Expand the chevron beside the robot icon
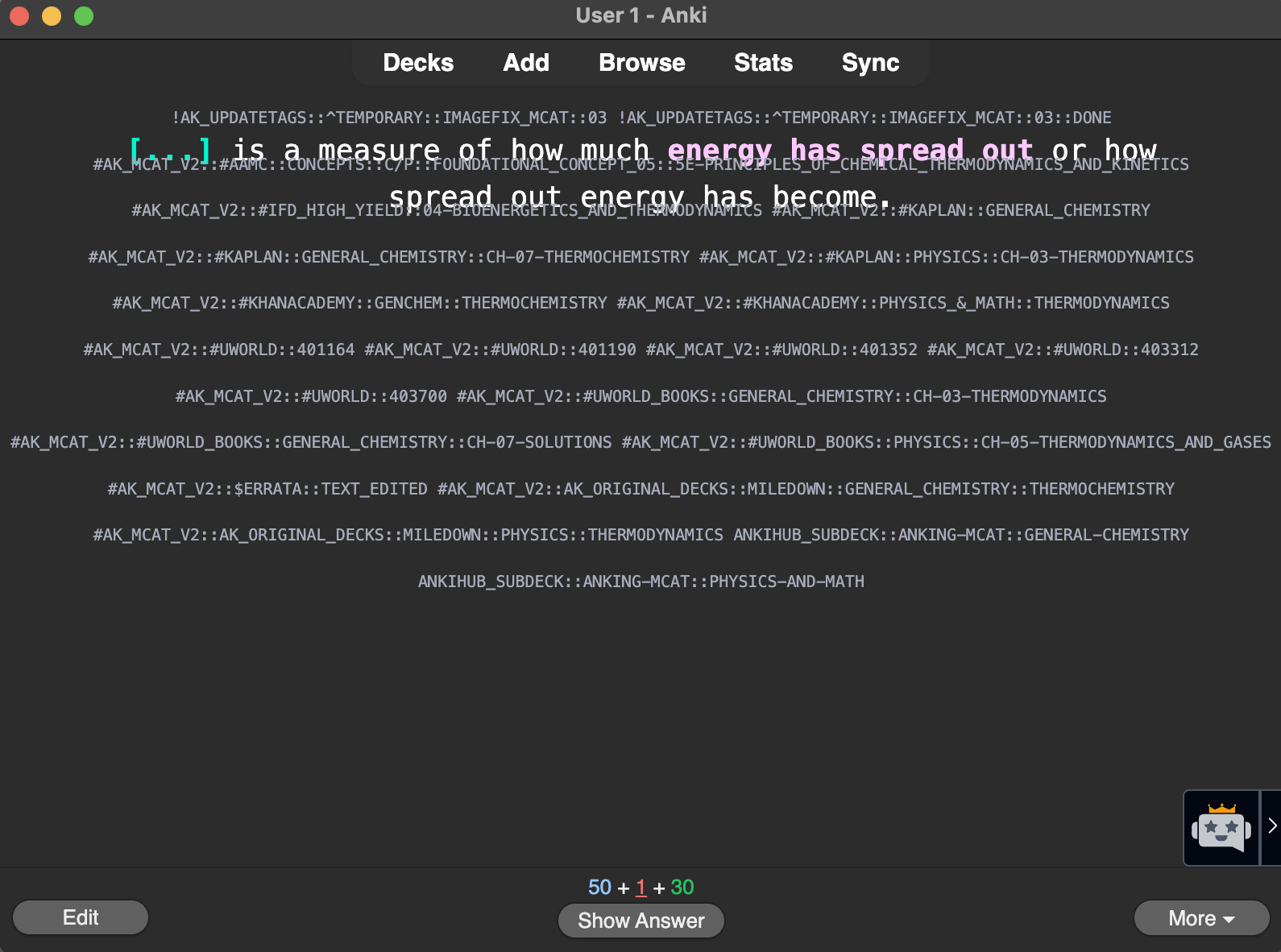1281x952 pixels. 1271,826
